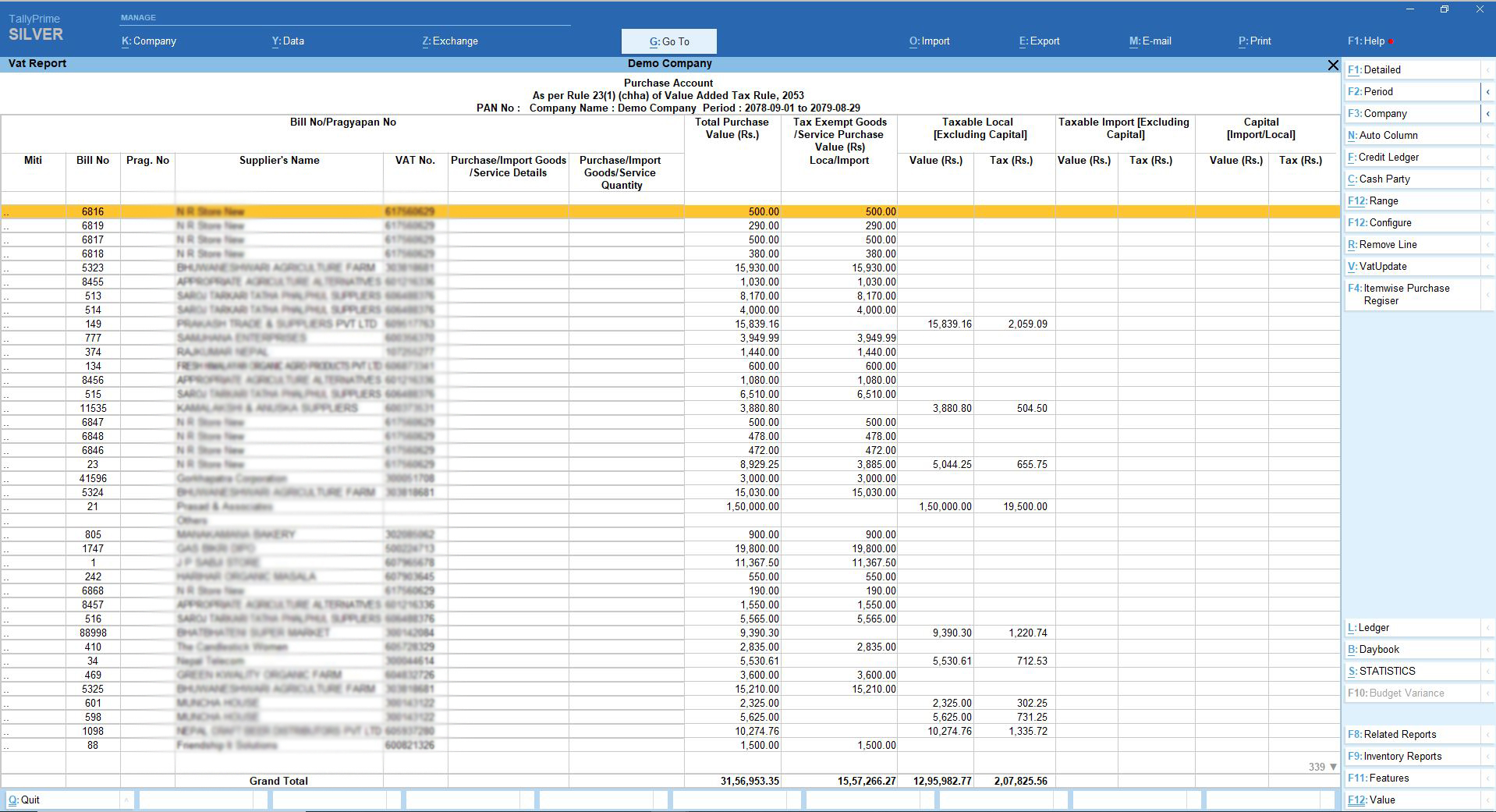Click R: Remove Line button
The width and height of the screenshot is (1496, 812).
pos(1412,244)
